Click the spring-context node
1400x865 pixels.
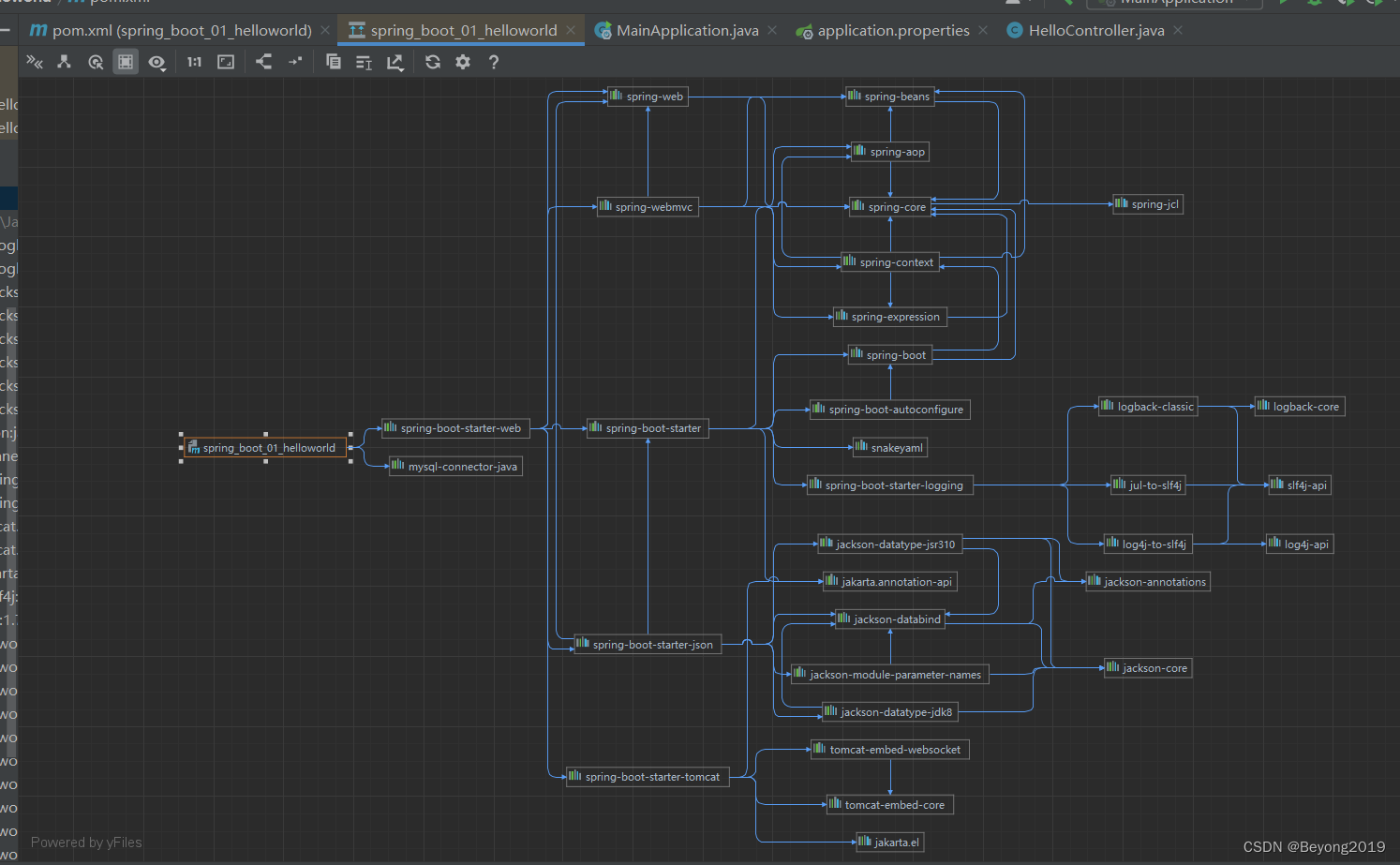[890, 262]
